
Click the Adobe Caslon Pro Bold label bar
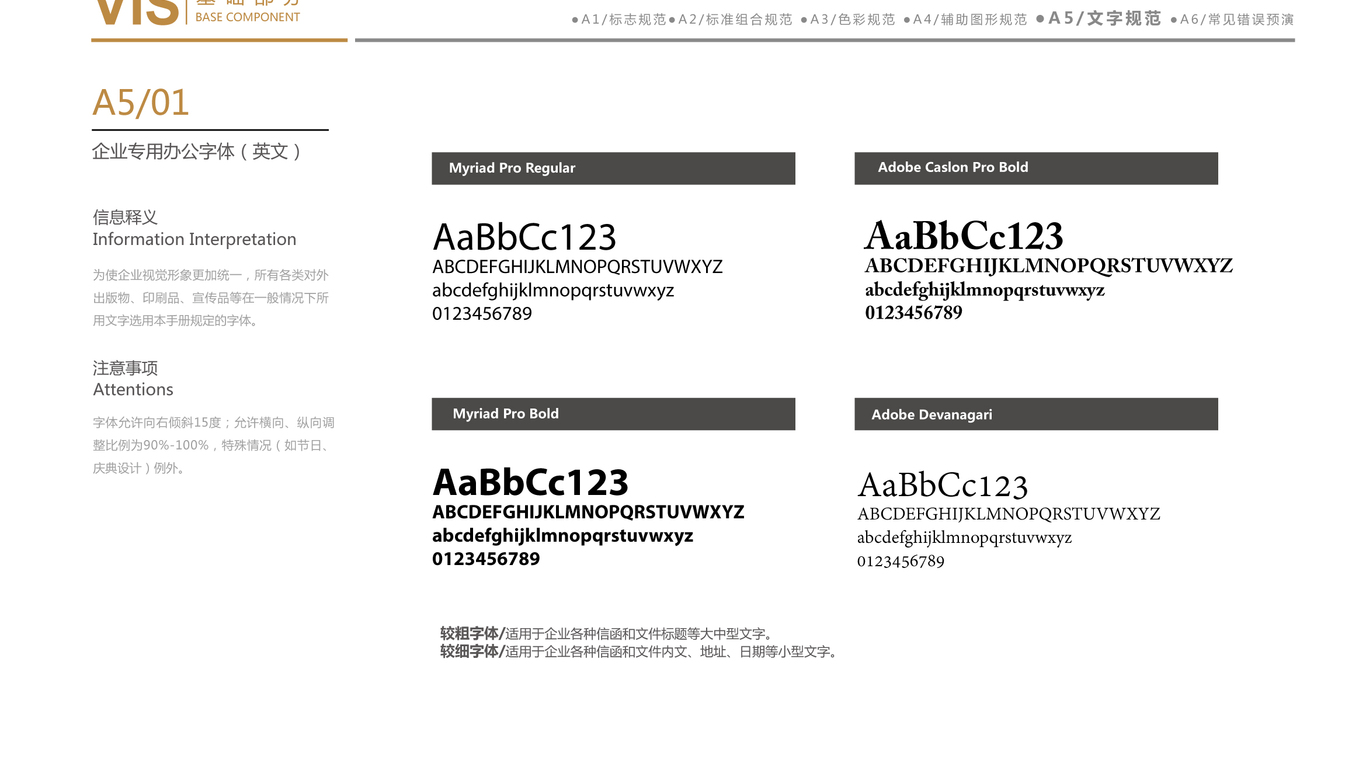click(1036, 168)
